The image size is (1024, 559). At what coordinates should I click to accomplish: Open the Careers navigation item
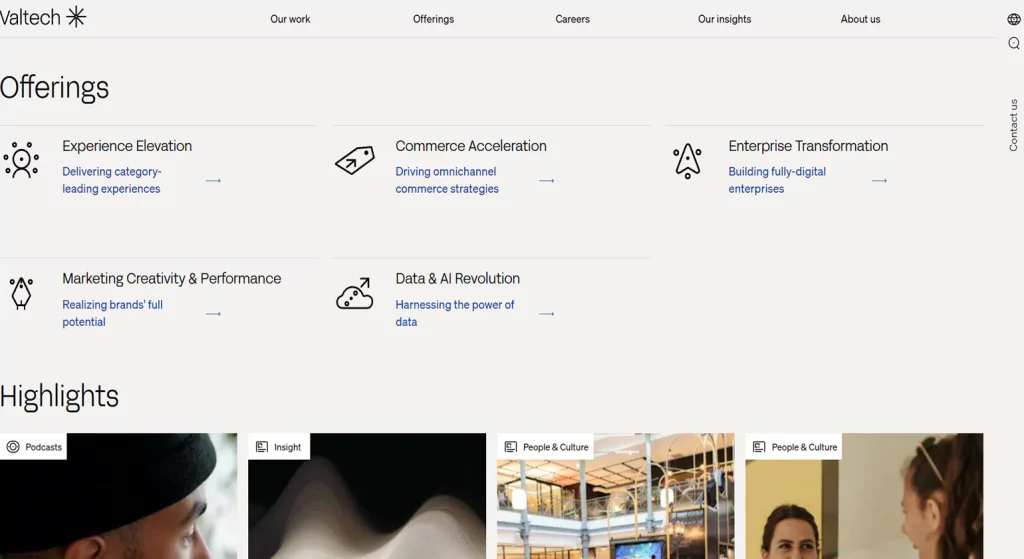572,19
